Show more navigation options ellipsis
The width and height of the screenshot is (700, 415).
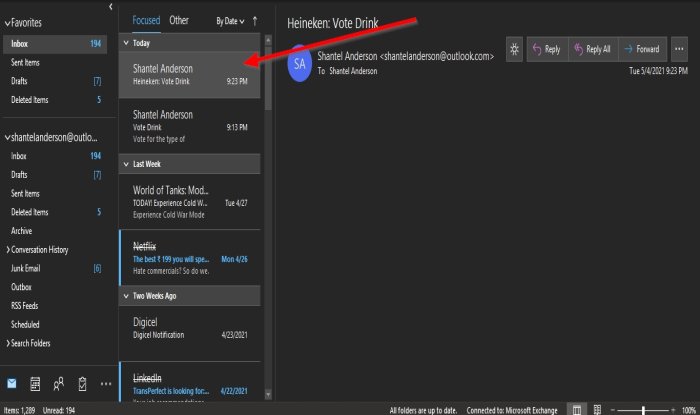click(x=106, y=384)
